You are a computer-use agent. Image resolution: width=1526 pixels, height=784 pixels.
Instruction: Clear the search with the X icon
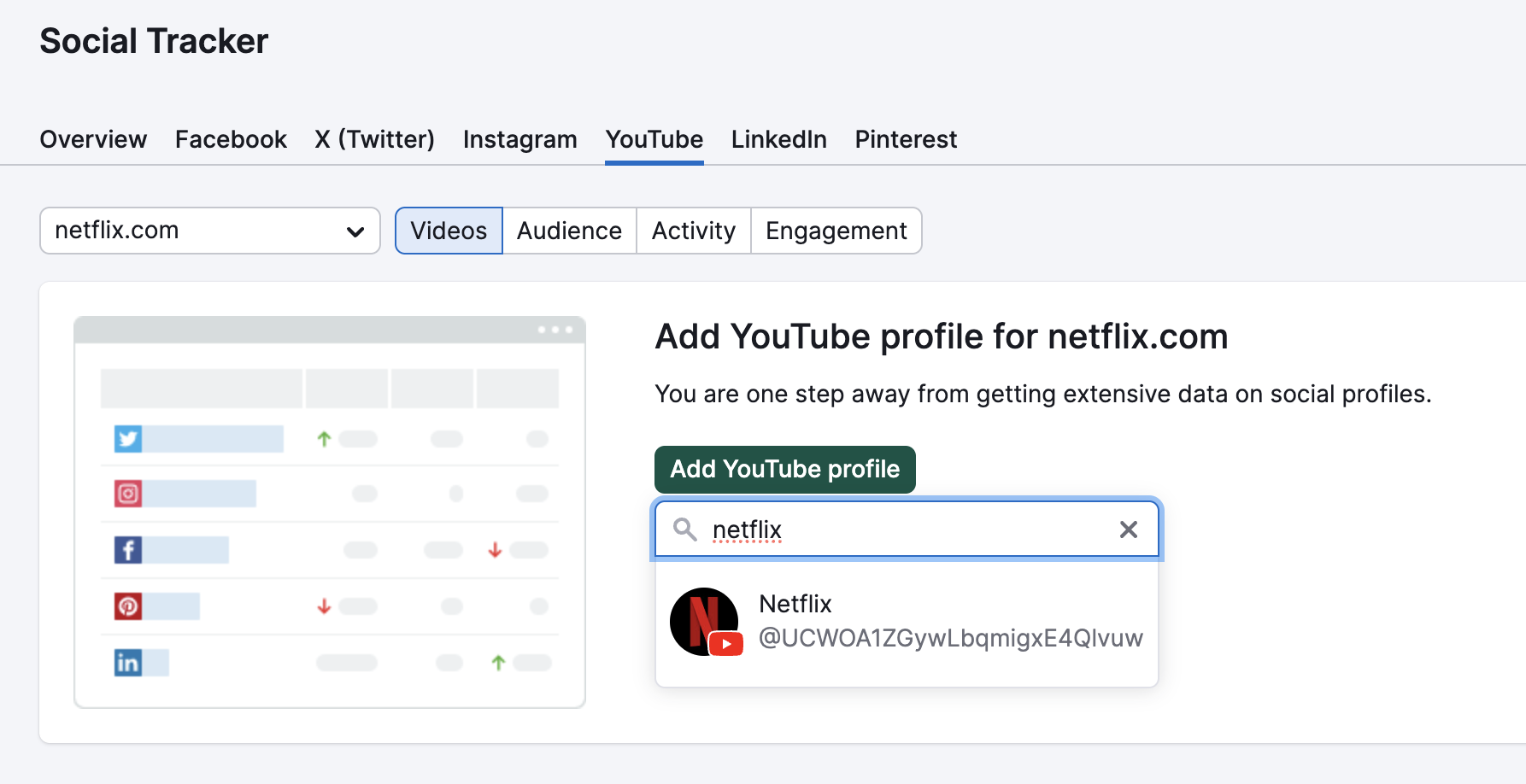coord(1128,529)
